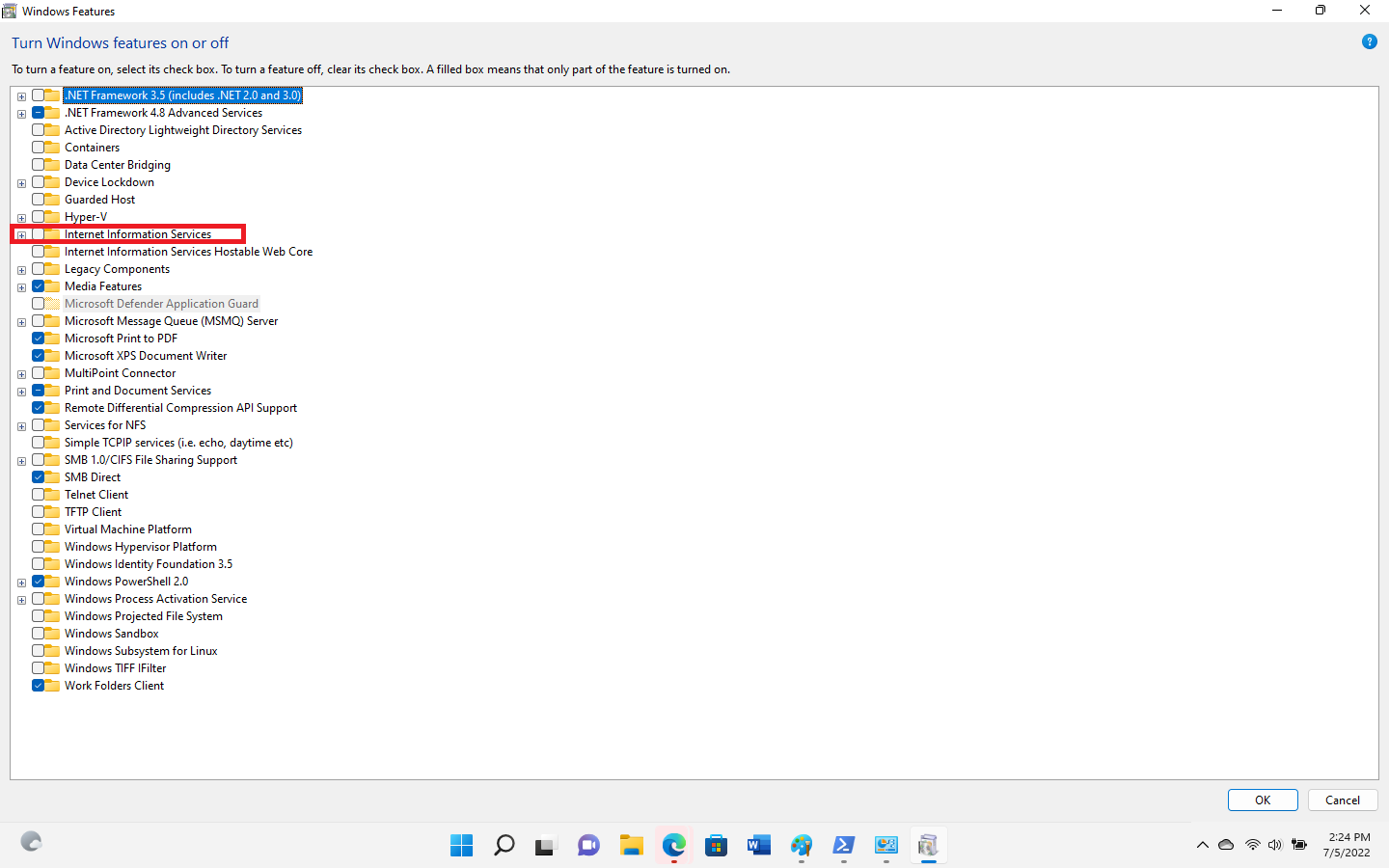The width and height of the screenshot is (1389, 868).
Task: Click the Windows TIFF IFilter folder icon
Action: (x=52, y=668)
